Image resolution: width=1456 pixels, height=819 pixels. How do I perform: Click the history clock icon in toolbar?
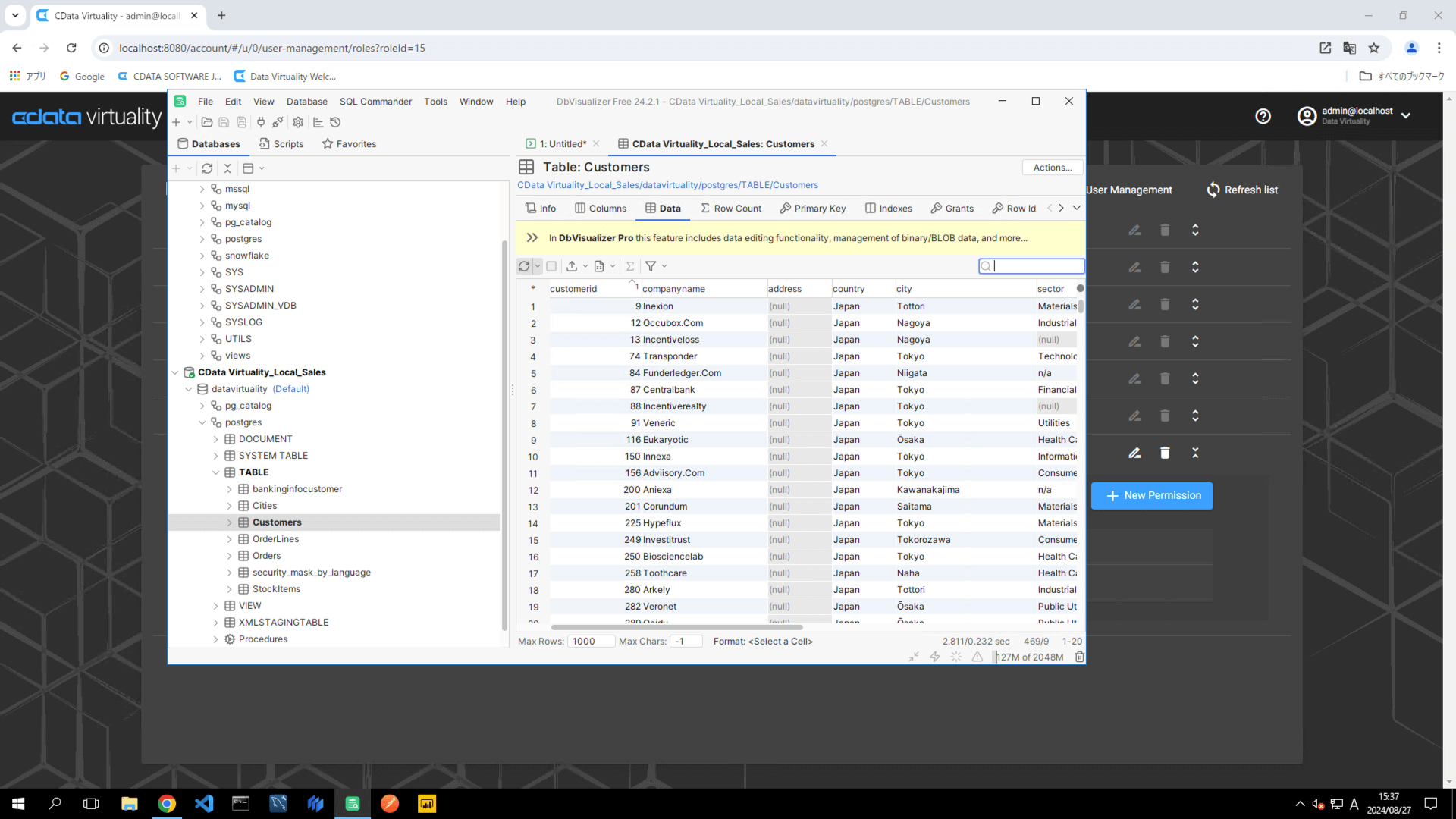pyautogui.click(x=335, y=122)
